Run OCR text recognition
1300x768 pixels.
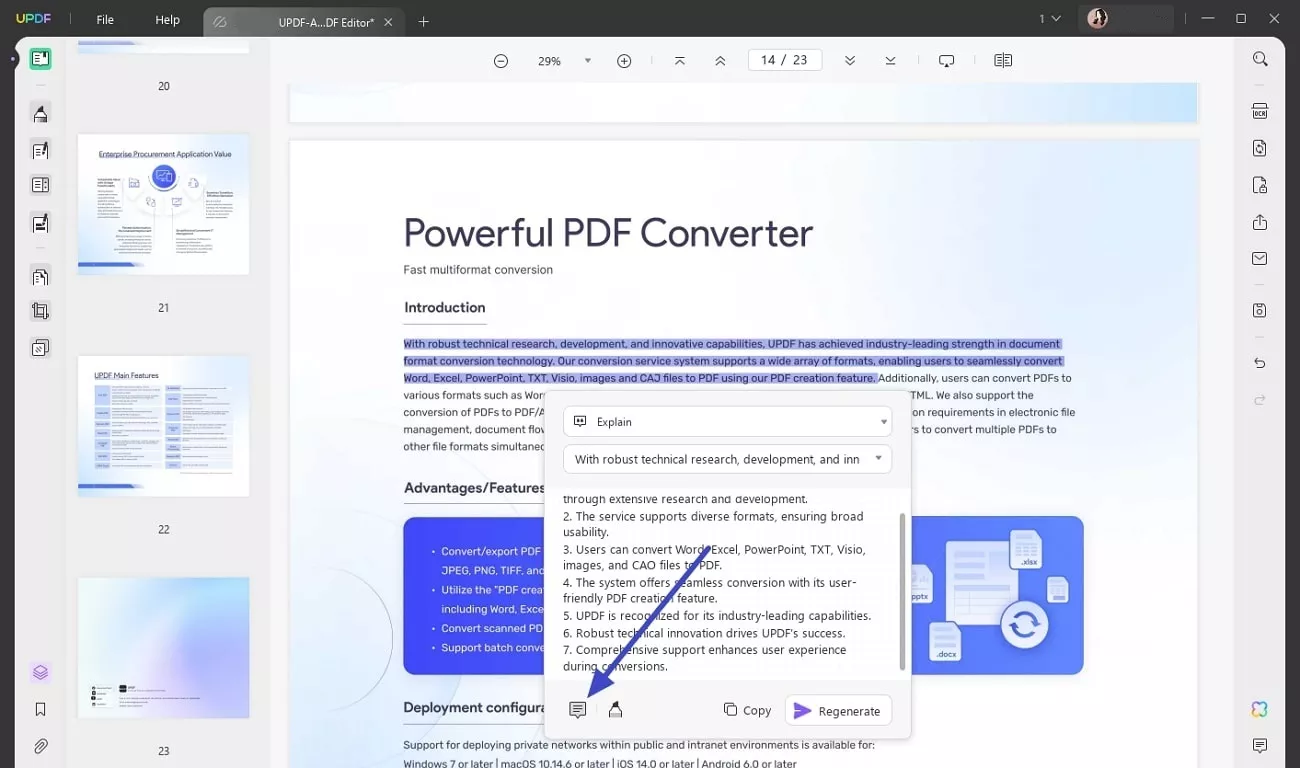[1260, 111]
